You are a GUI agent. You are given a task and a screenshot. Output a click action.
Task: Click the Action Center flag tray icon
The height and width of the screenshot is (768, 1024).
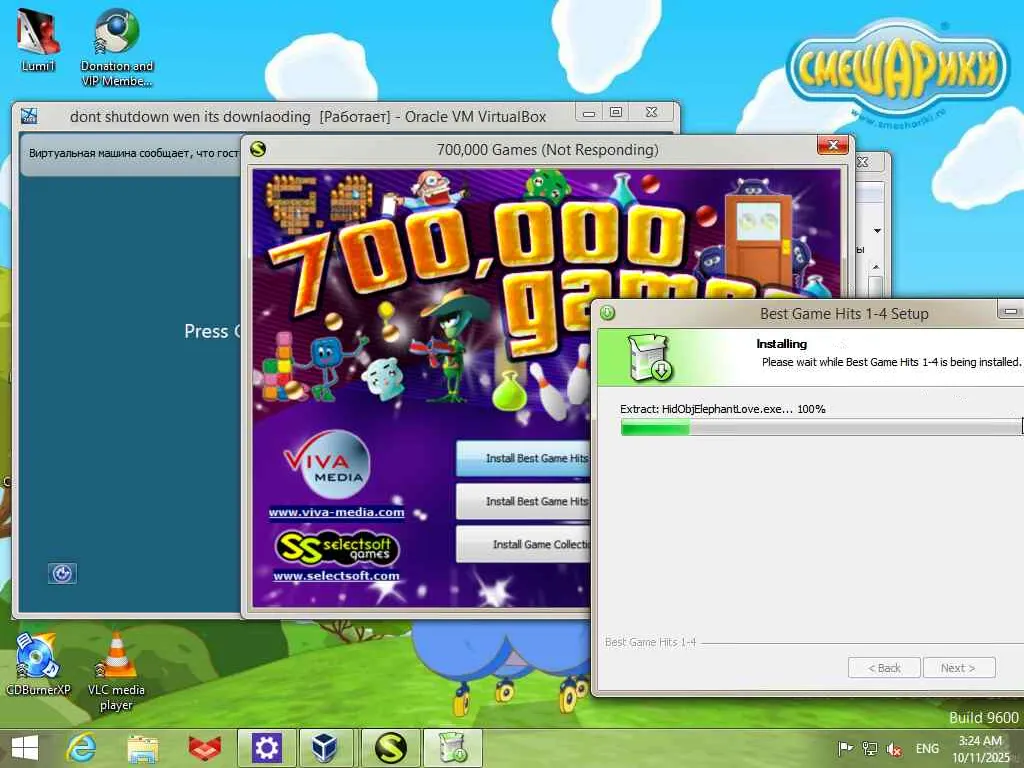click(845, 748)
